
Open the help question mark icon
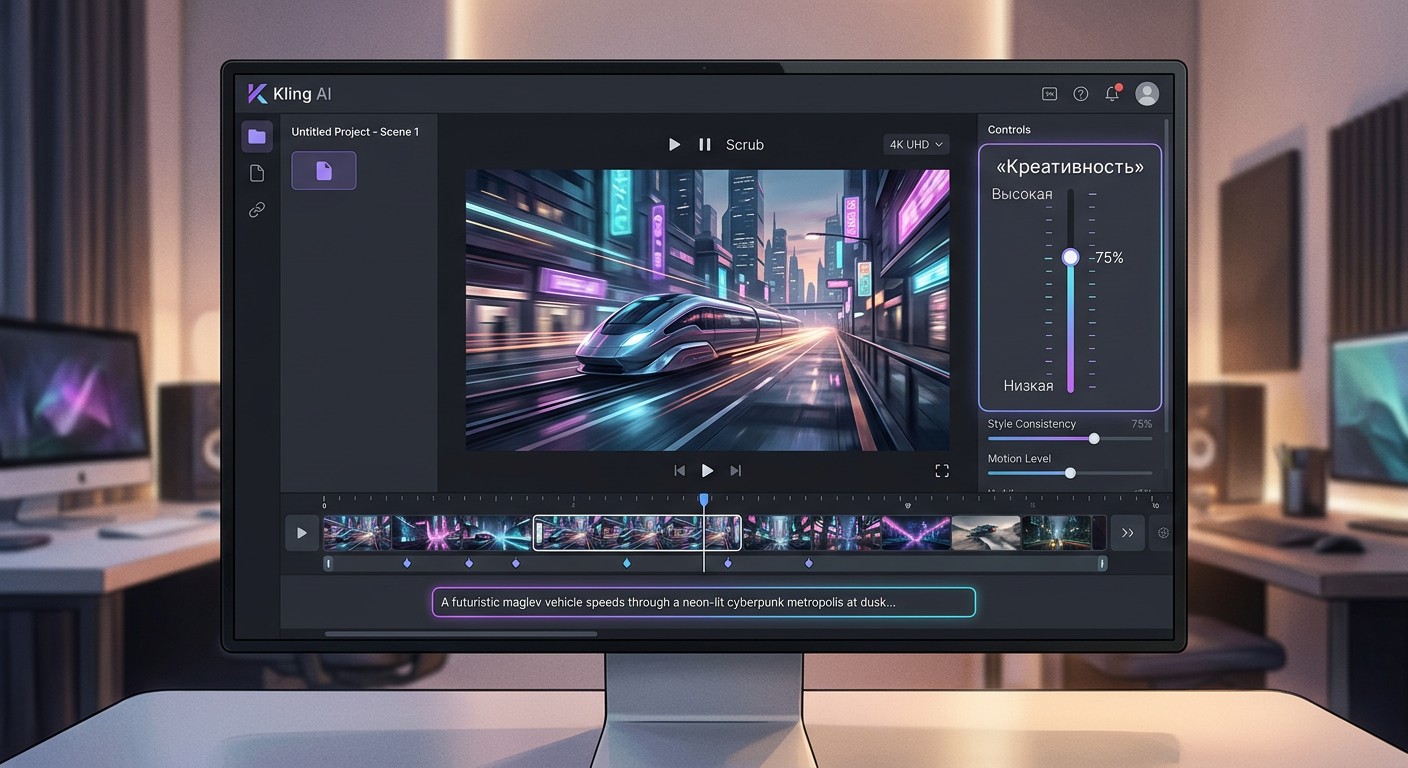click(x=1081, y=94)
